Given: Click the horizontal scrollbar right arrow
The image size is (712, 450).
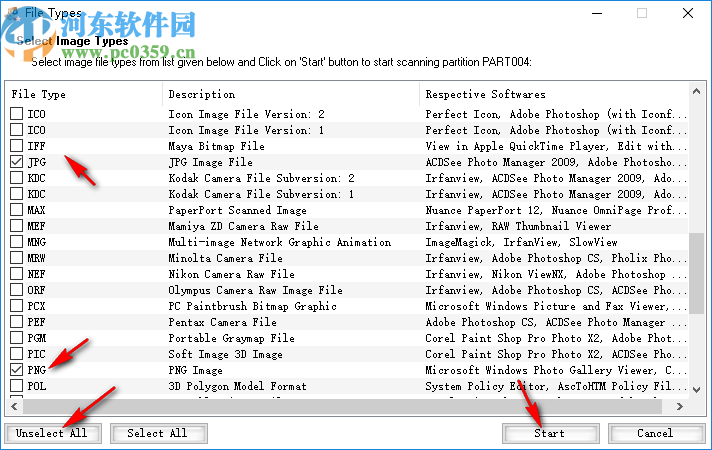Looking at the screenshot, I should [x=680, y=406].
